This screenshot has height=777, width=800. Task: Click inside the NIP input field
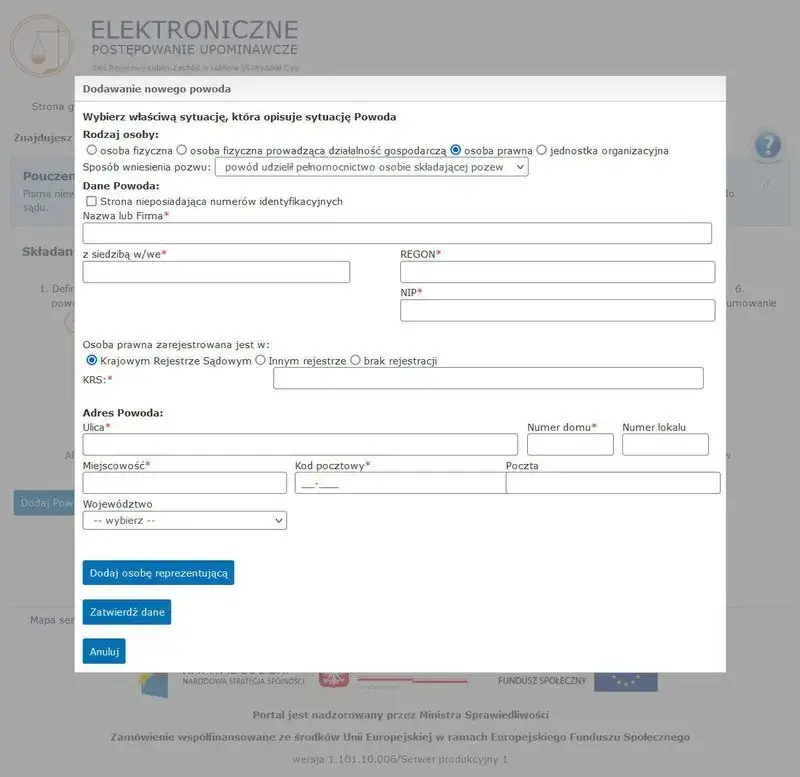click(x=556, y=310)
